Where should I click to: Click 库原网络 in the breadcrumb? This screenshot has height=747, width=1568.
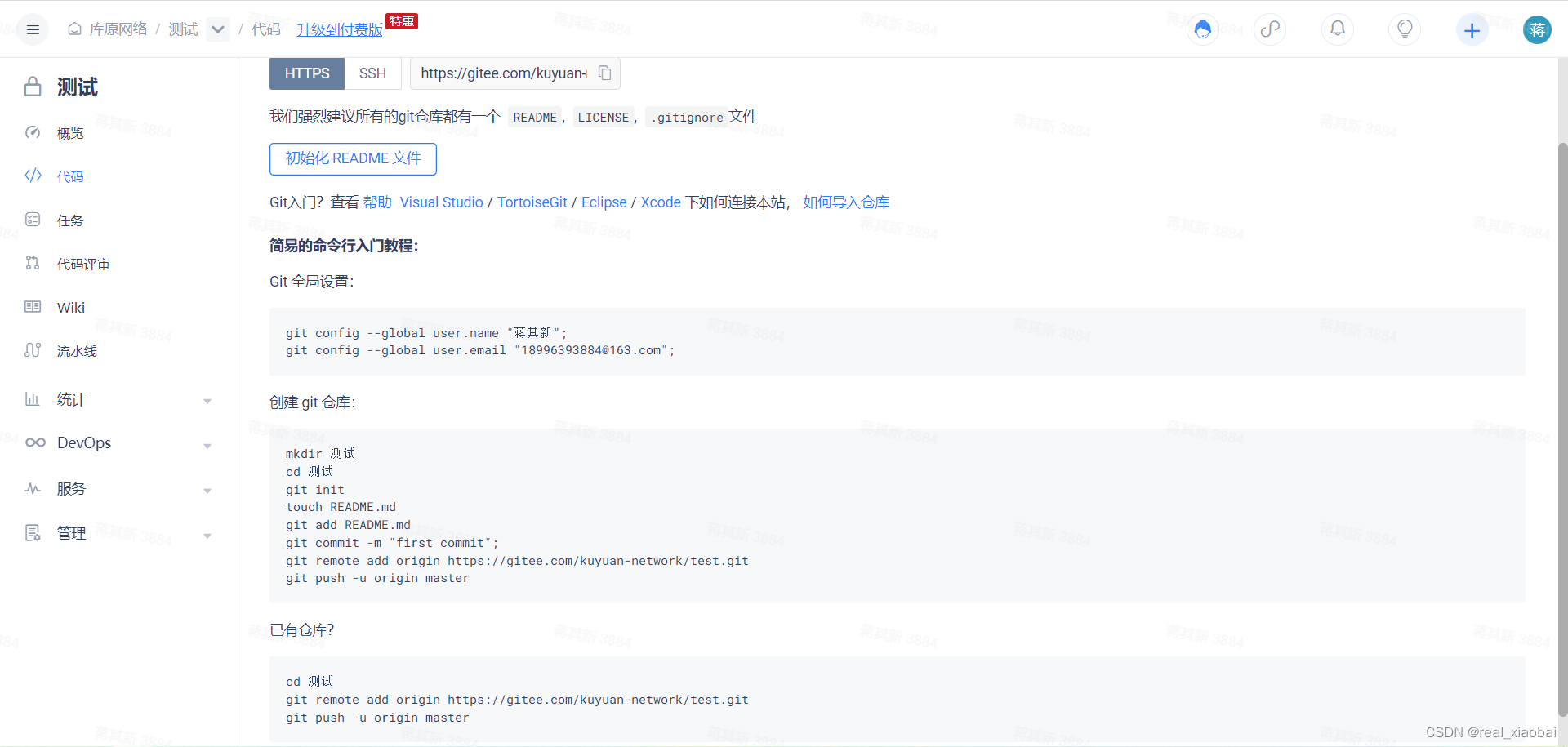click(x=118, y=29)
